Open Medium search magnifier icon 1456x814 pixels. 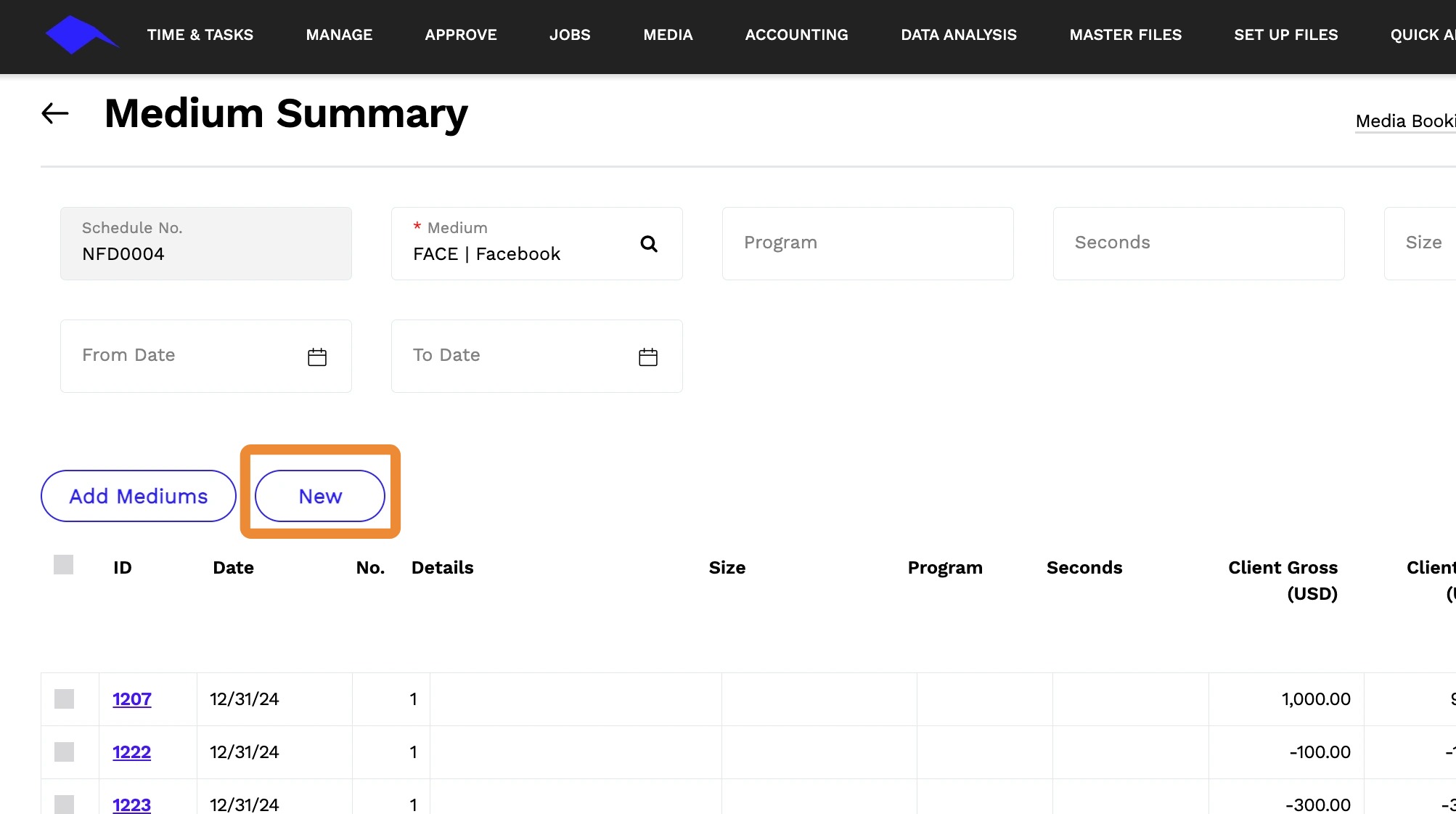click(x=649, y=244)
